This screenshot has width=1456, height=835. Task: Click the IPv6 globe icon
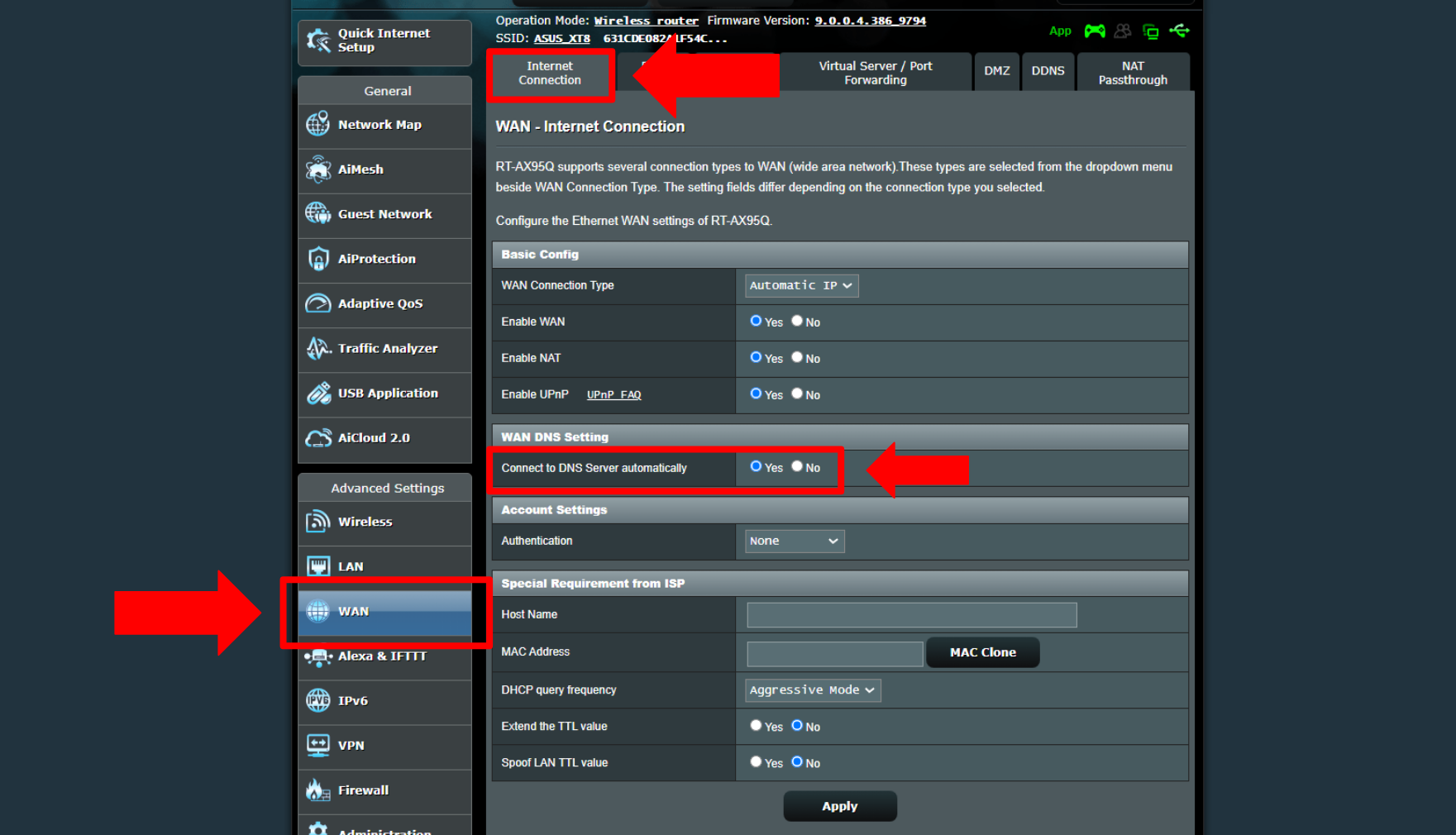click(318, 700)
